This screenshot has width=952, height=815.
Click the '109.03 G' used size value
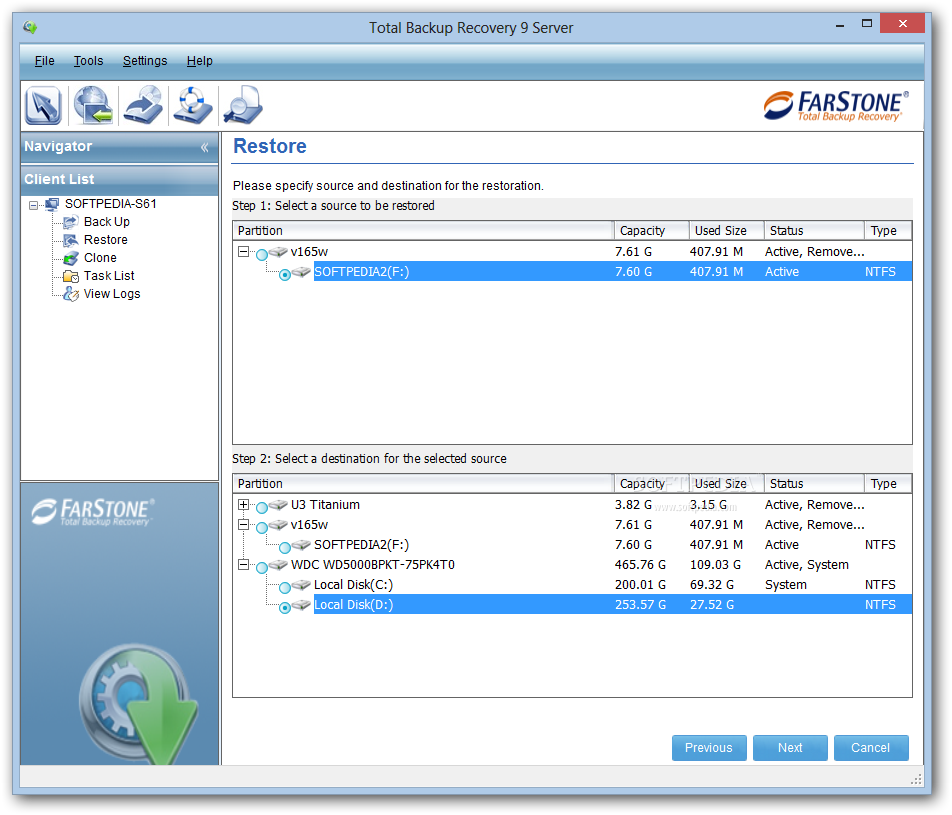716,565
